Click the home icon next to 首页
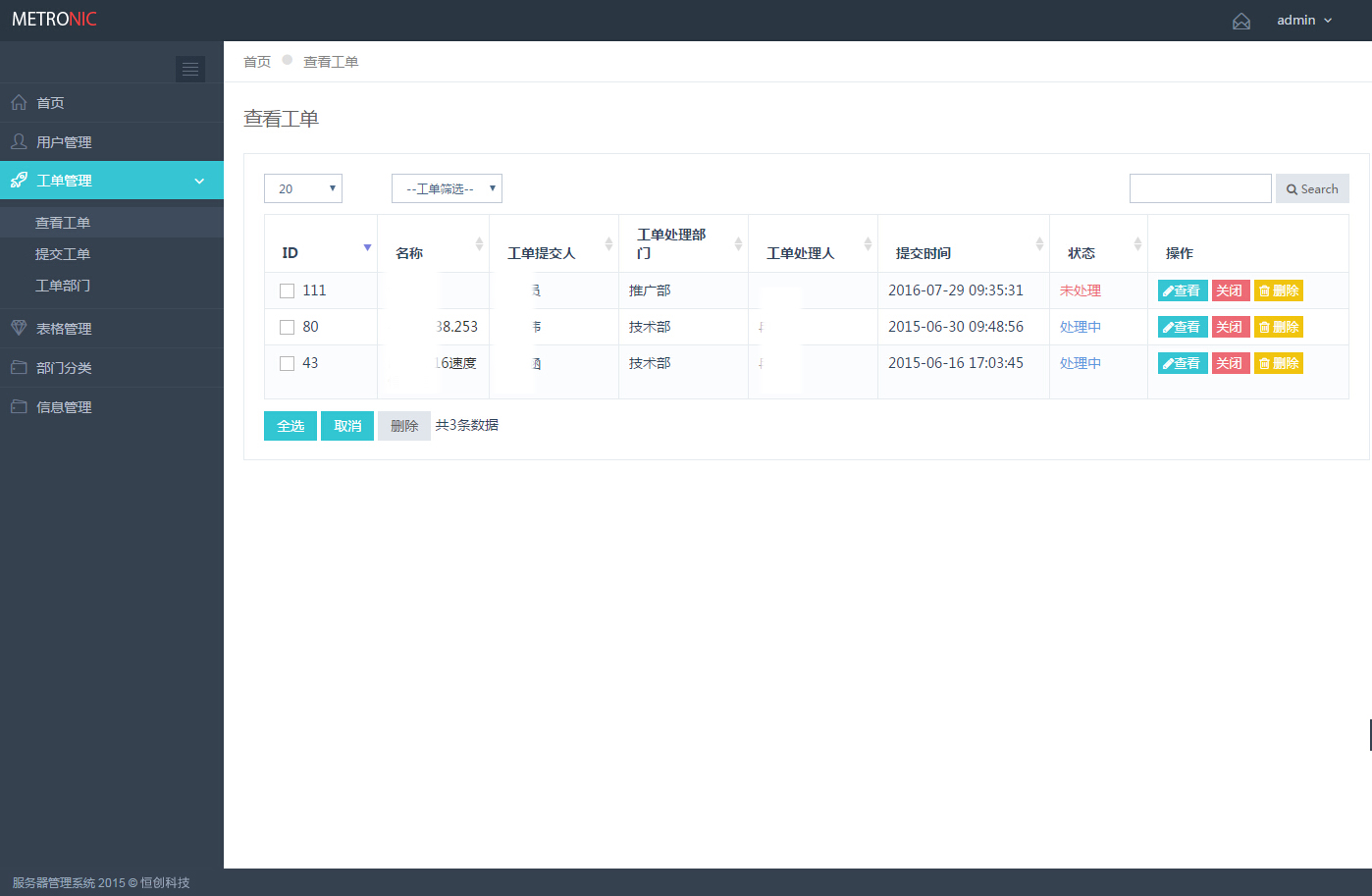The width and height of the screenshot is (1372, 896). (19, 102)
